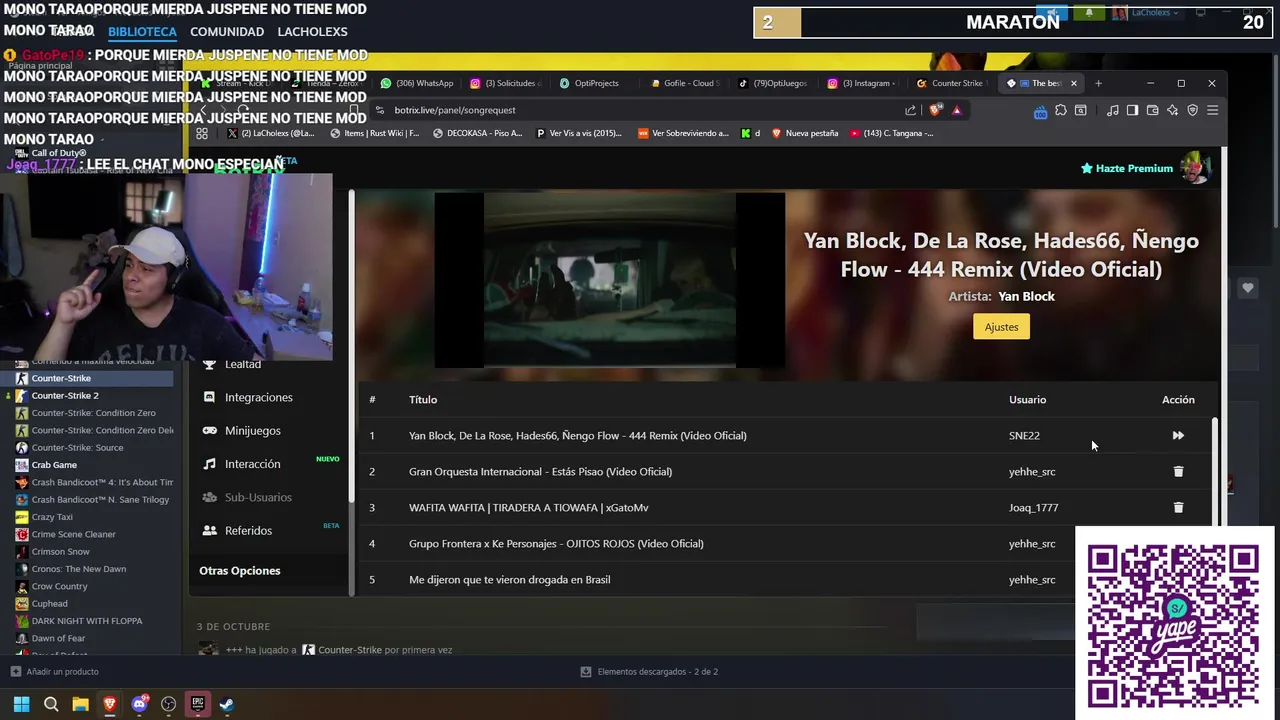The width and height of the screenshot is (1280, 720).
Task: Select Crazy Taxi in Steam library
Action: [52, 517]
